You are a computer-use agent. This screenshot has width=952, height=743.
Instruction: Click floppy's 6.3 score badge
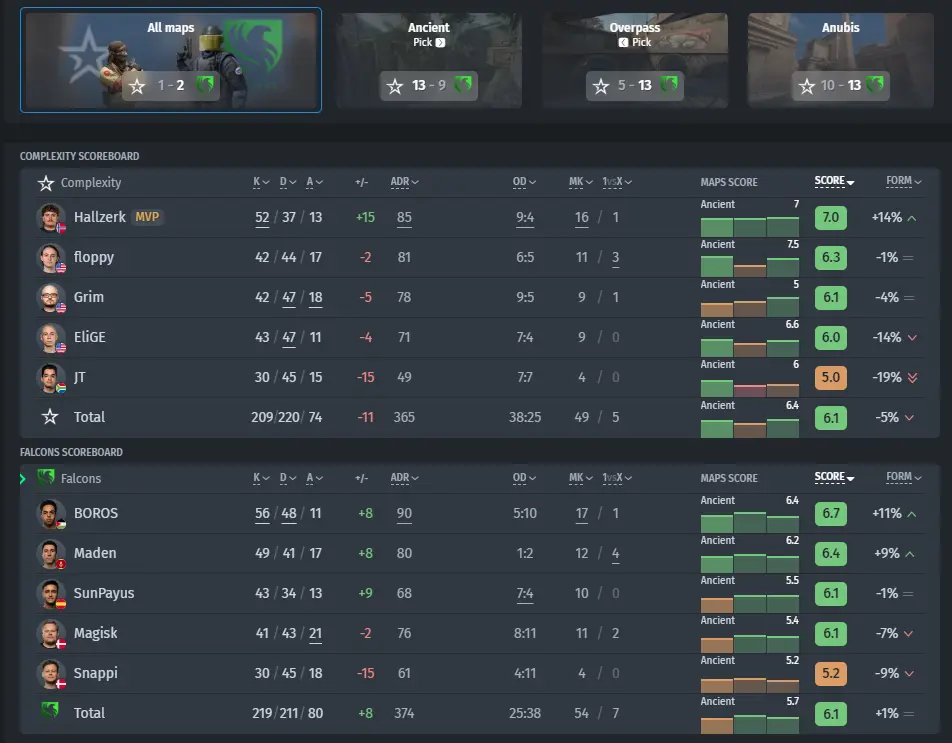(831, 257)
